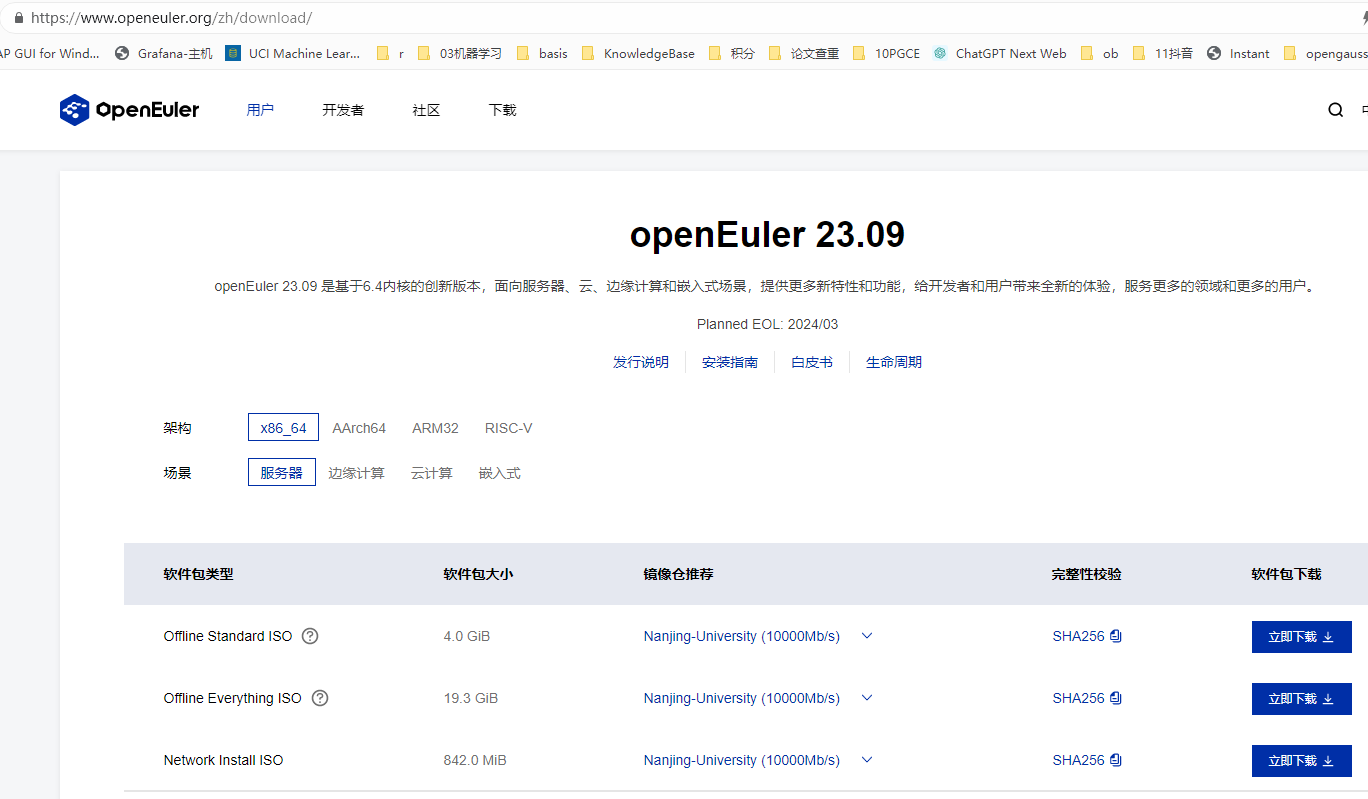This screenshot has height=799, width=1368.
Task: Open the 11抖音 bookmark folder
Action: (x=1163, y=54)
